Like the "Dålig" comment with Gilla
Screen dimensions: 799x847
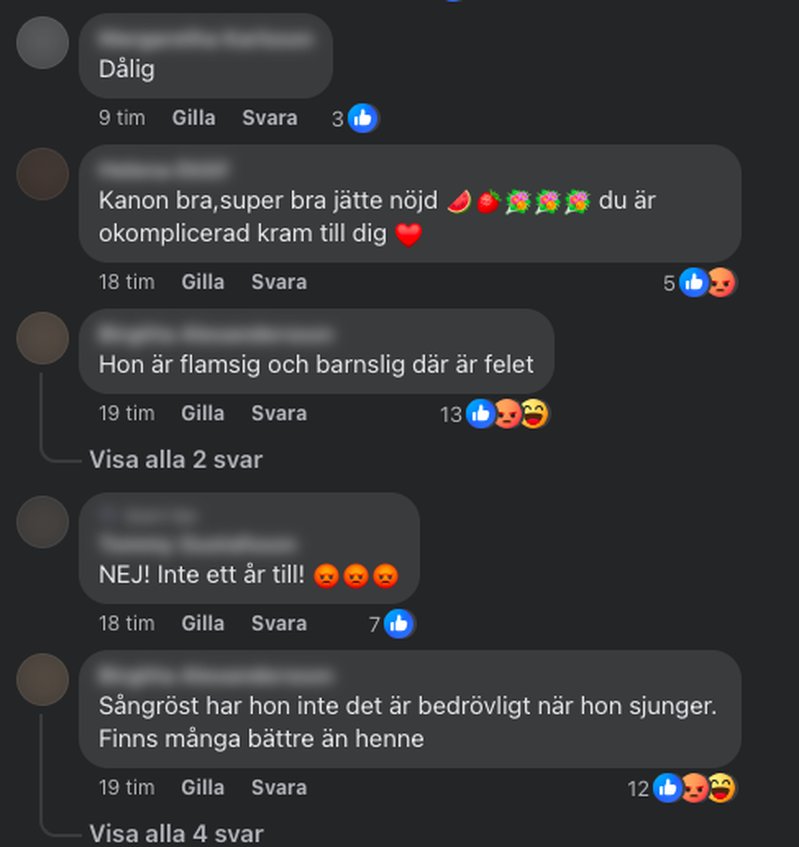(193, 118)
